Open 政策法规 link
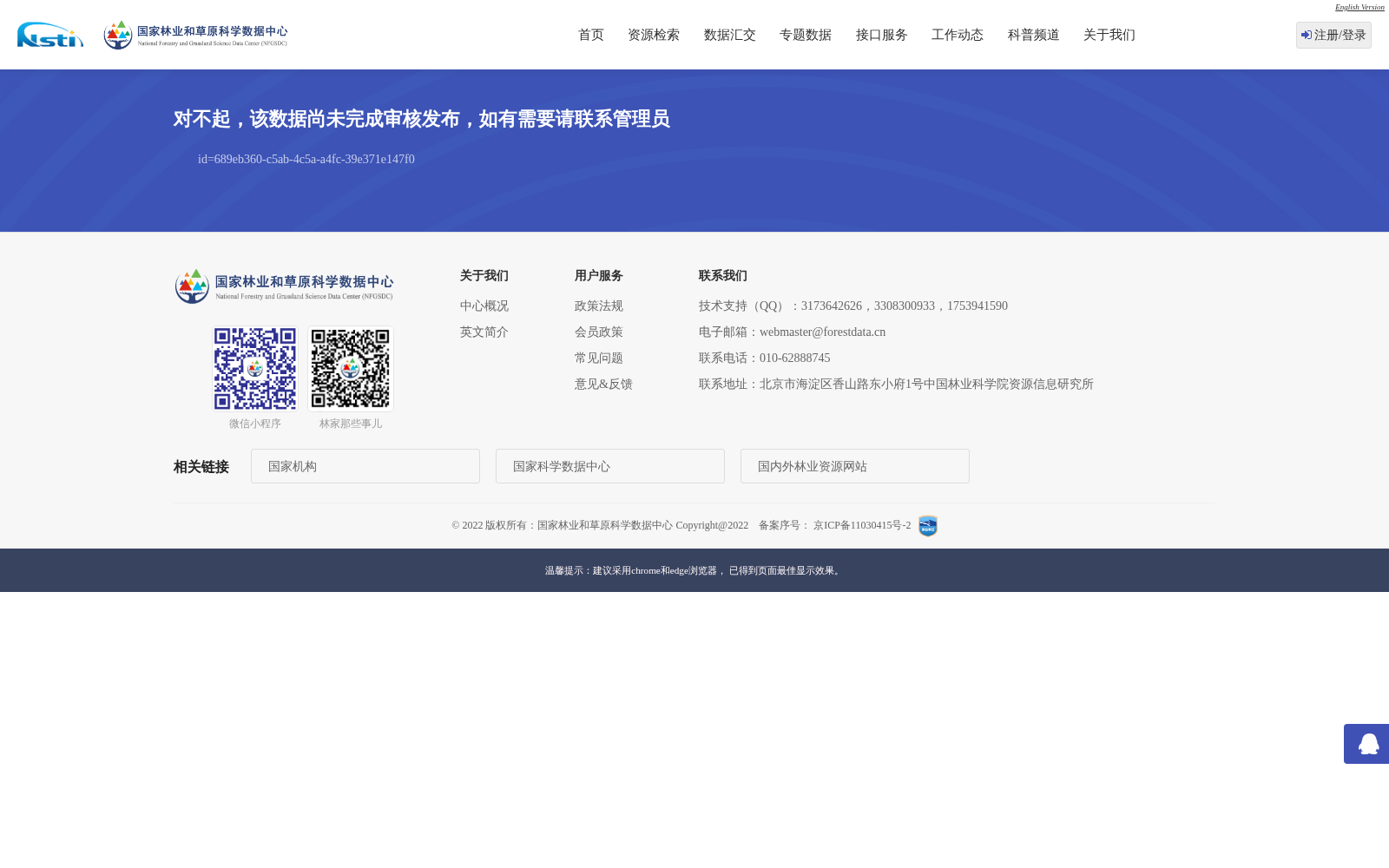Viewport: 1389px width, 868px height. (x=599, y=306)
